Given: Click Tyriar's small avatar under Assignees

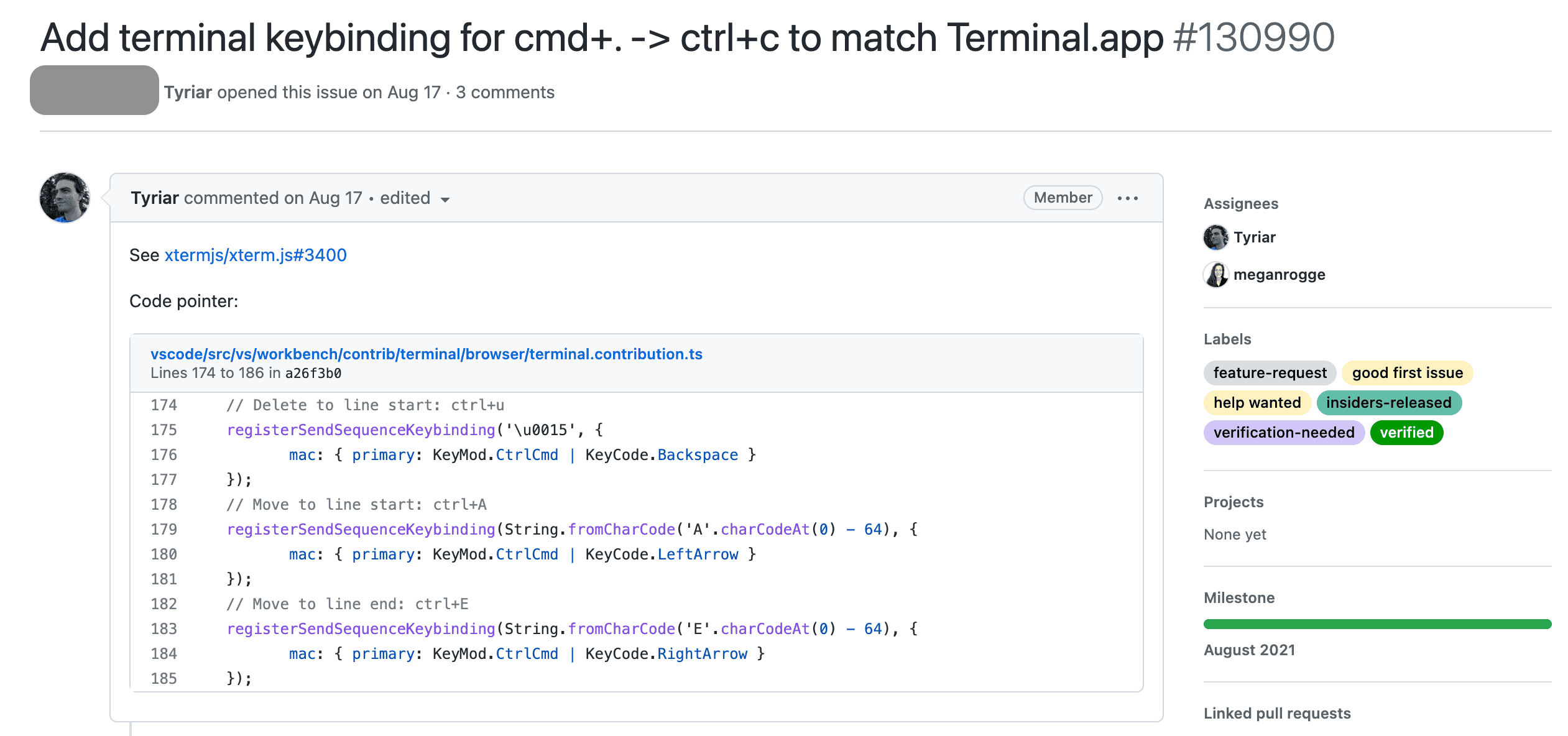Looking at the screenshot, I should tap(1215, 237).
